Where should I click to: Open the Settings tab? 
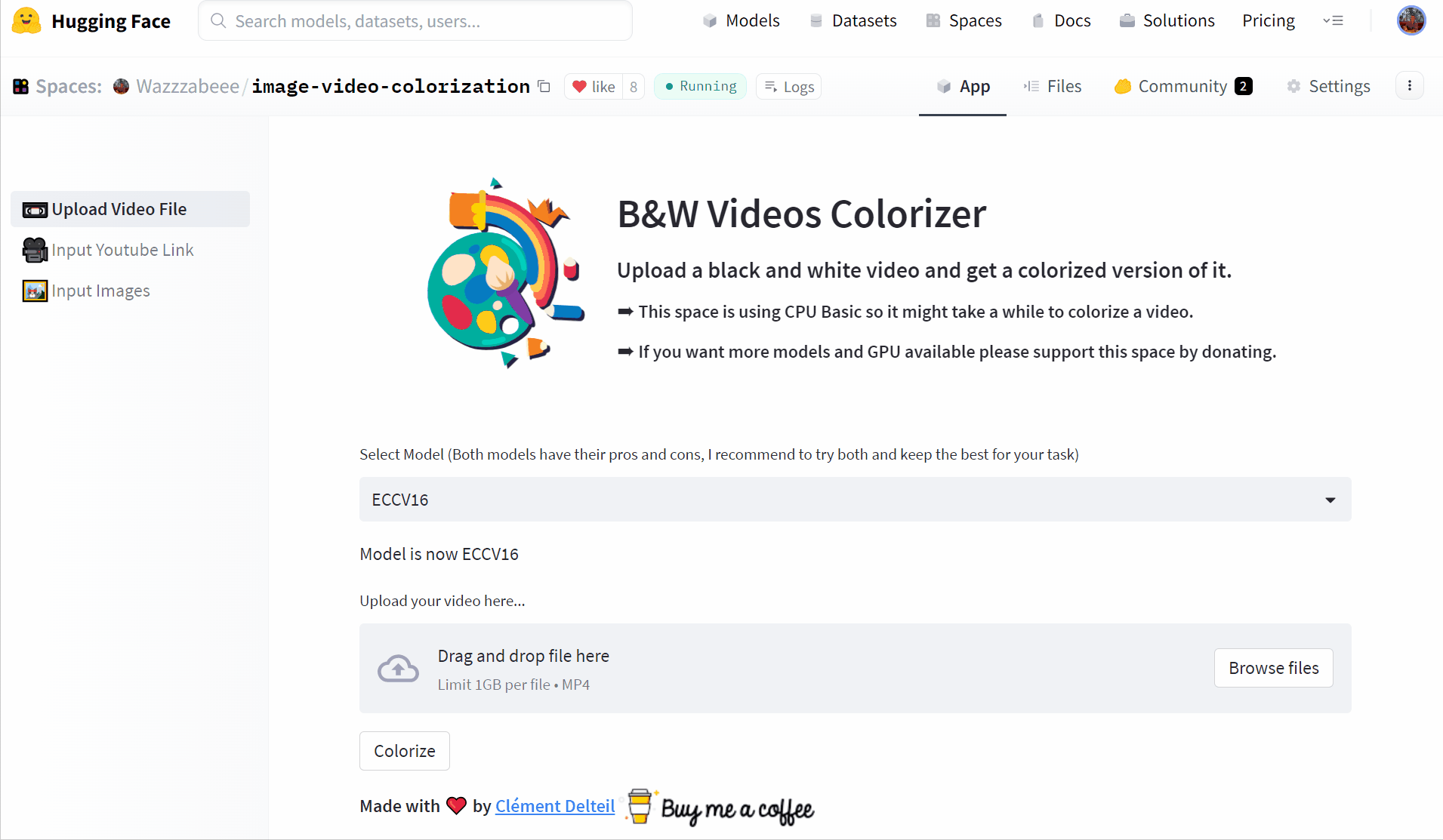click(x=1328, y=87)
